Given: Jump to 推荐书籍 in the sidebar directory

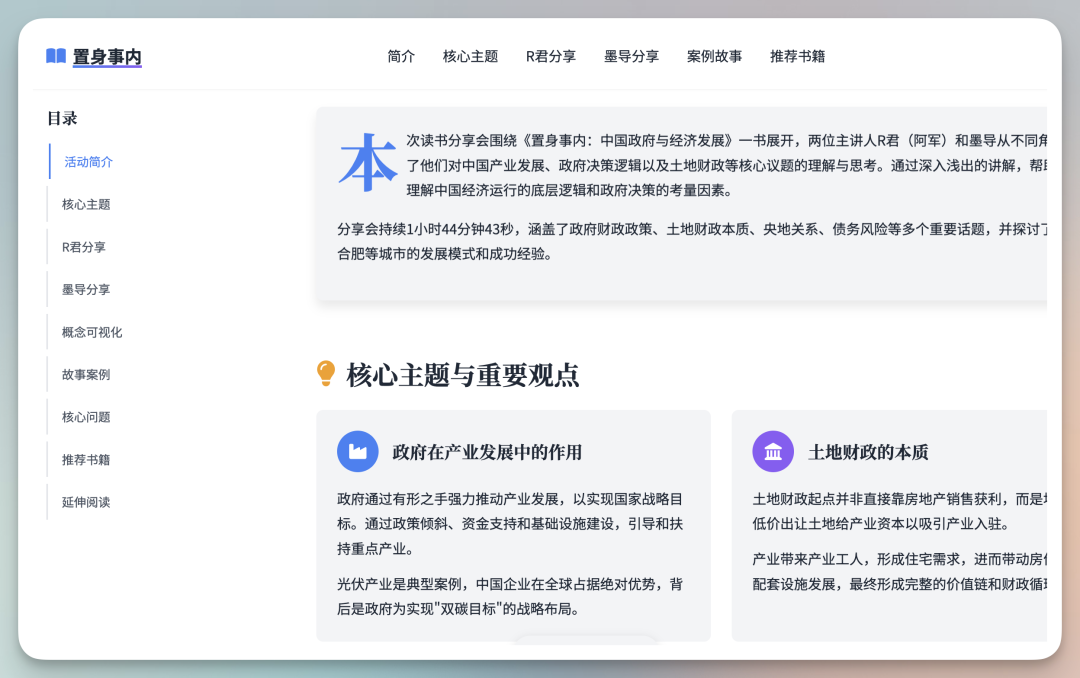Looking at the screenshot, I should click(86, 460).
